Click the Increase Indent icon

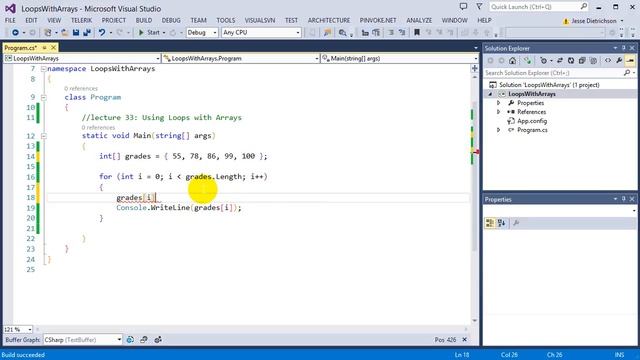[x=376, y=33]
